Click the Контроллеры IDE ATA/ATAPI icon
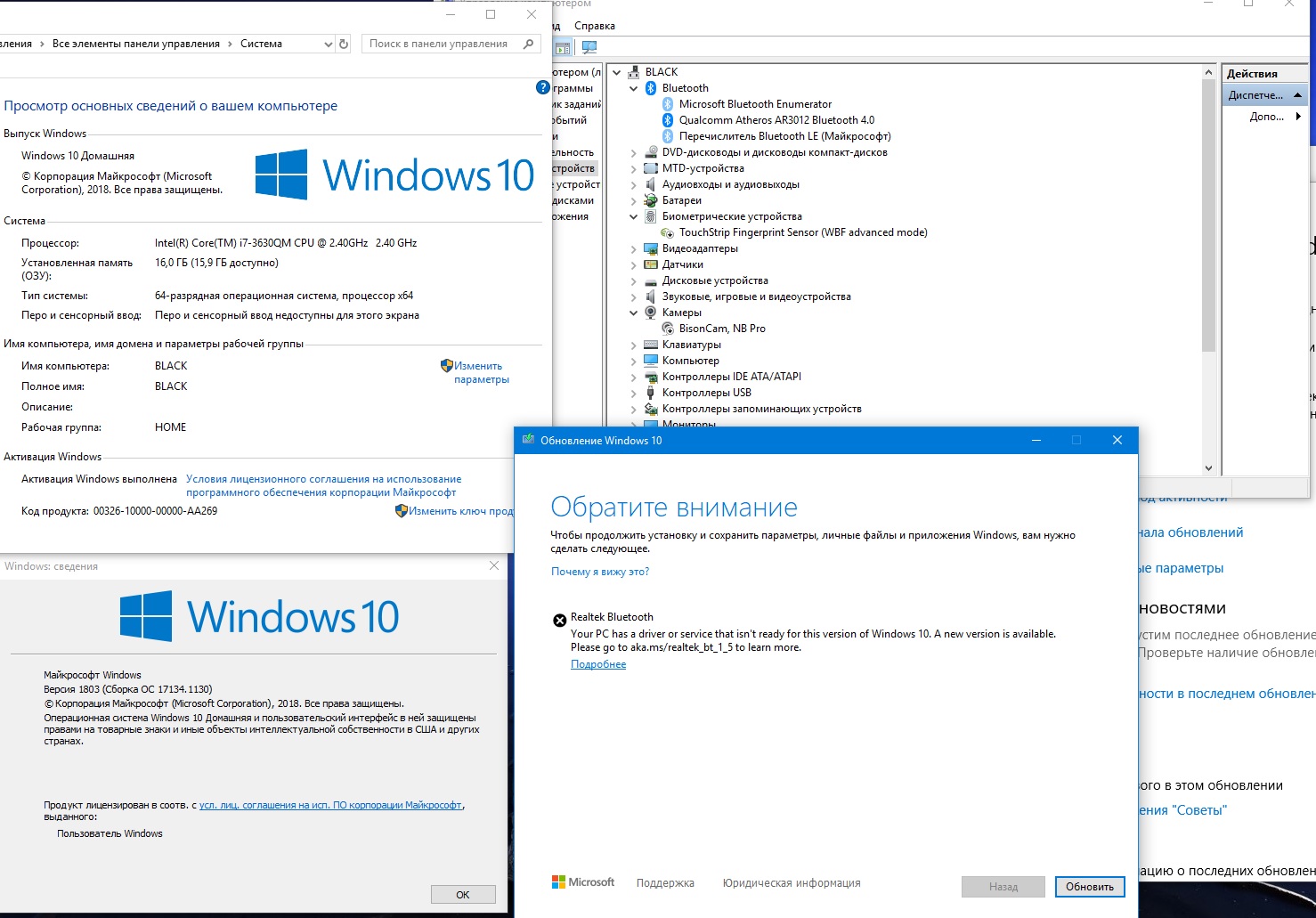The height and width of the screenshot is (918, 1316). pos(651,377)
